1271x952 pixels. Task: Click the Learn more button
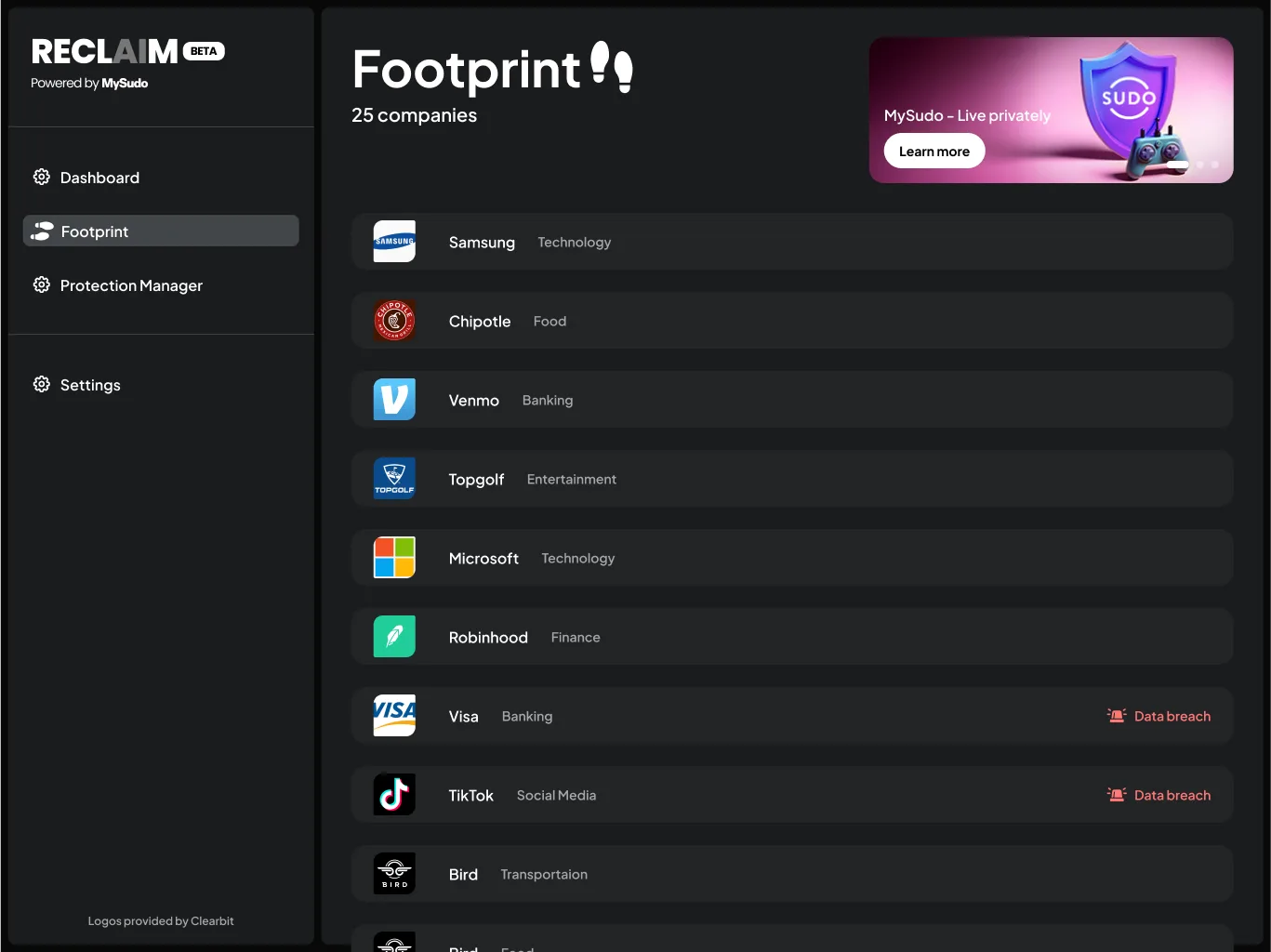[x=934, y=152]
